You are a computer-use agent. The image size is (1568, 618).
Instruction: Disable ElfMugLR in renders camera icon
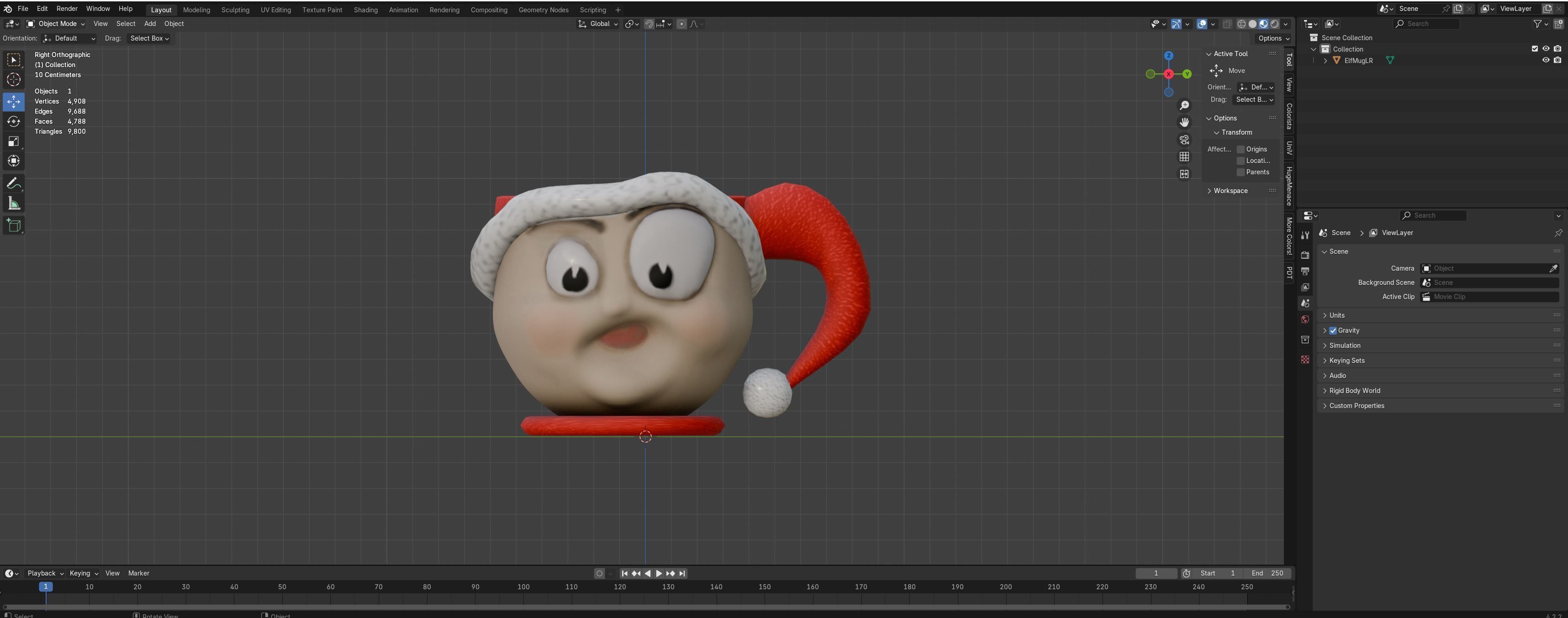1557,60
